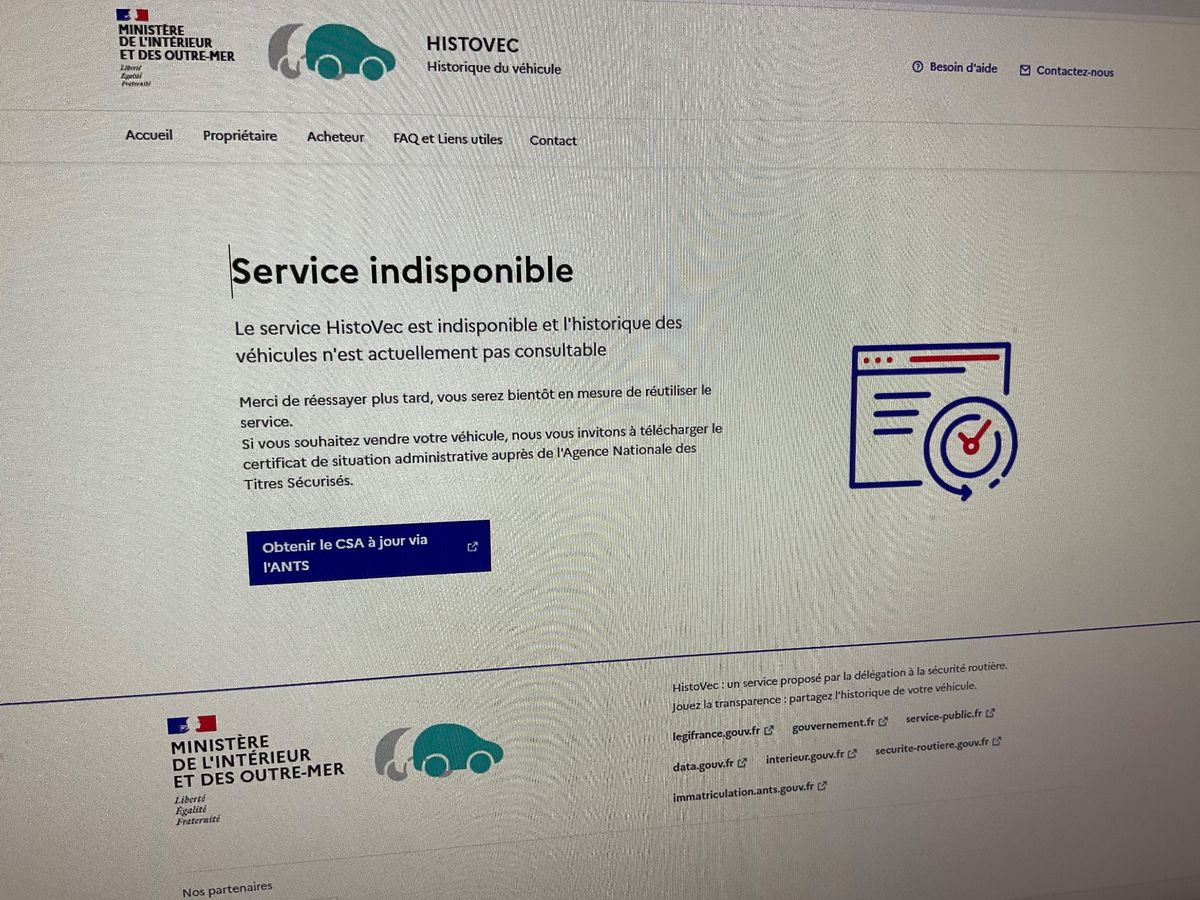Open interieur.gouv.fr footer link
This screenshot has height=900, width=1200.
(x=811, y=757)
